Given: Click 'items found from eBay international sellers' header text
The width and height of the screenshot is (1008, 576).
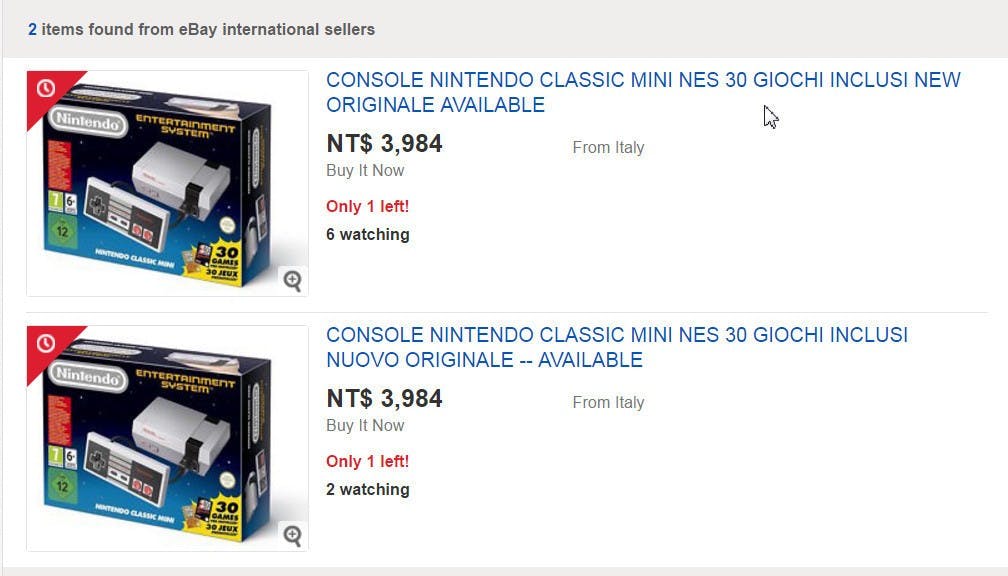Looking at the screenshot, I should click(x=208, y=30).
